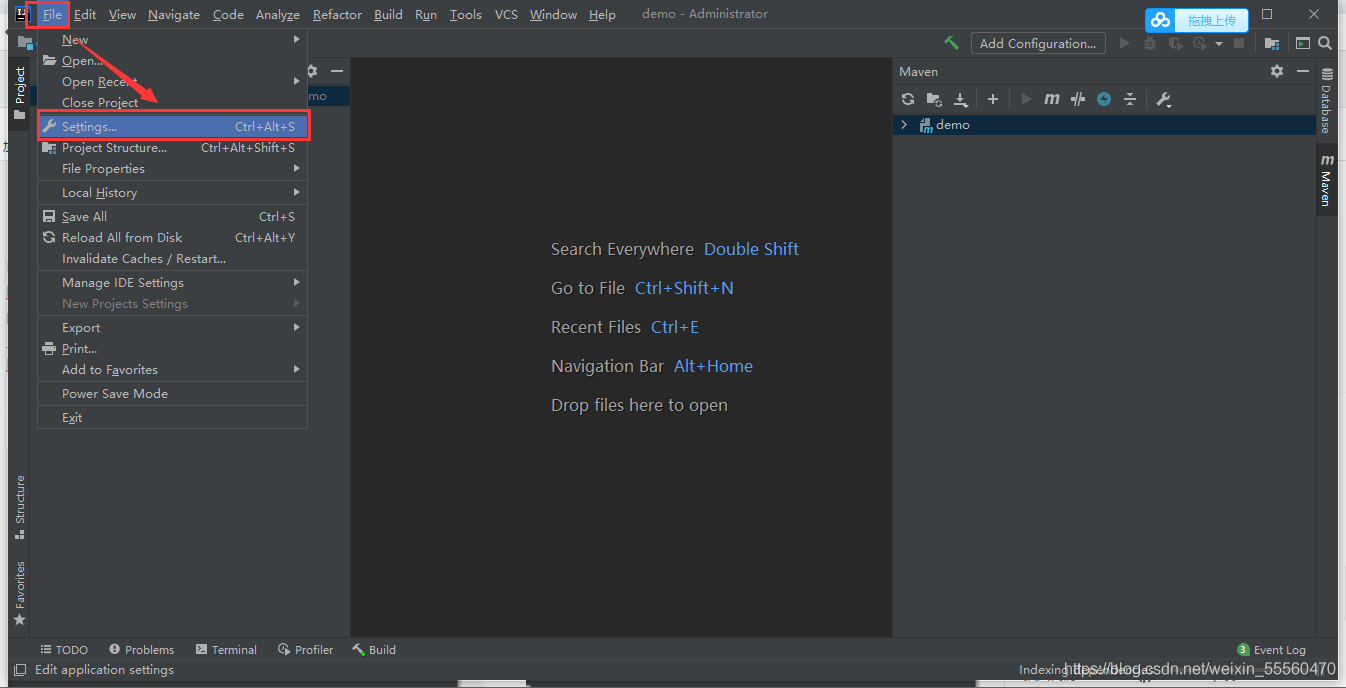The height and width of the screenshot is (688, 1346).
Task: Click the green Build Project hammer icon
Action: 951,43
